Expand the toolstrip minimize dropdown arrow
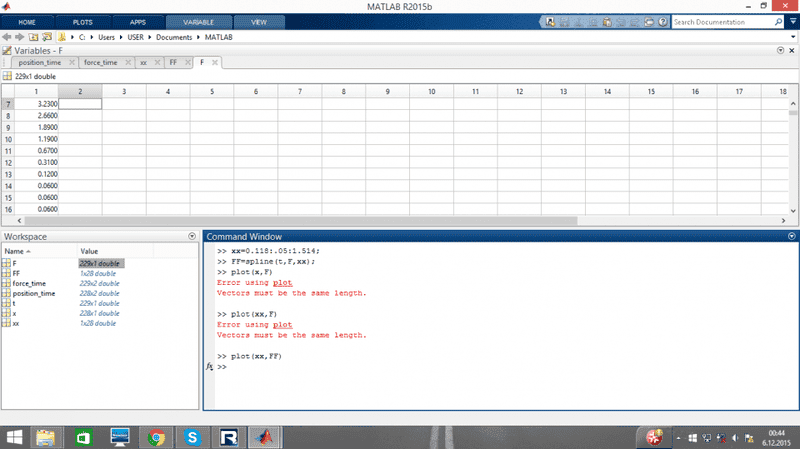The image size is (800, 449). tap(793, 21)
